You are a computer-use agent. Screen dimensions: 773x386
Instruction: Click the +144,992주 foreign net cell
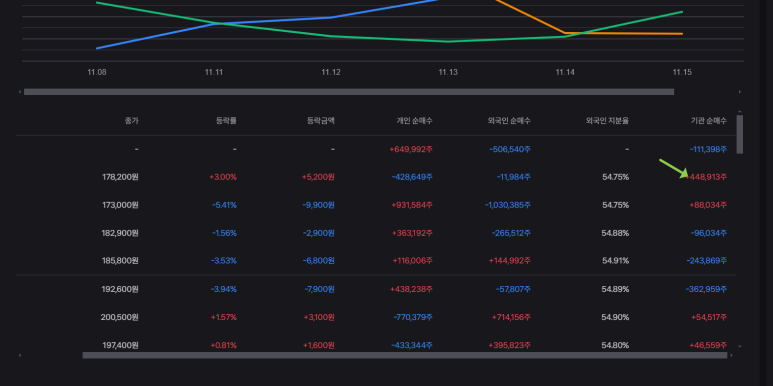click(510, 261)
